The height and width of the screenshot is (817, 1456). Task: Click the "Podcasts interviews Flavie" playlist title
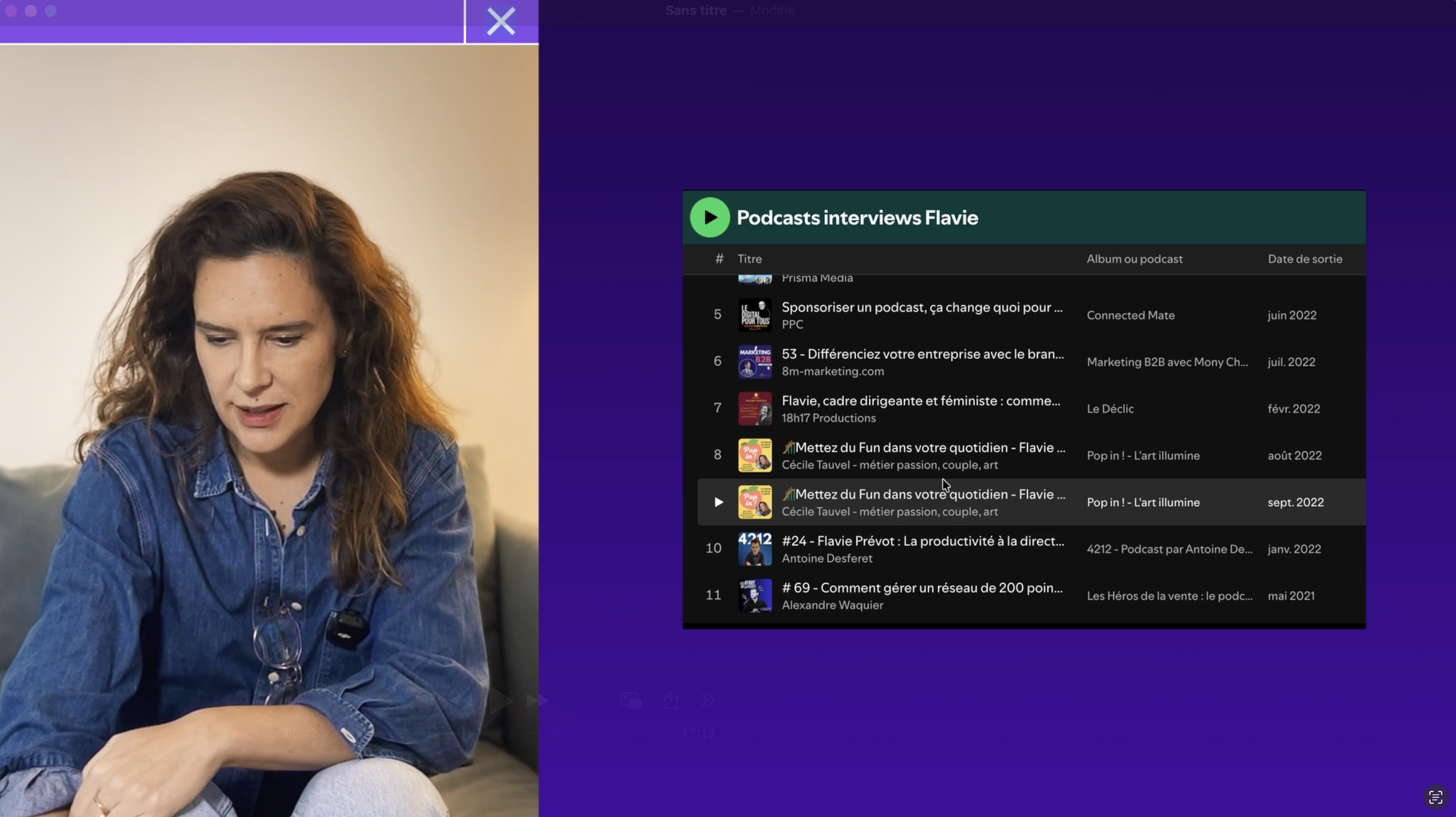click(x=857, y=217)
